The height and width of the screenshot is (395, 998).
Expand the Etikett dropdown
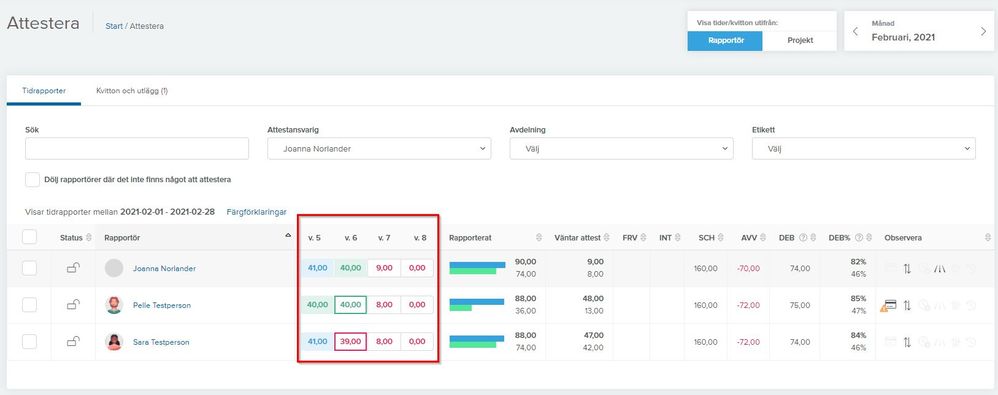[864, 149]
